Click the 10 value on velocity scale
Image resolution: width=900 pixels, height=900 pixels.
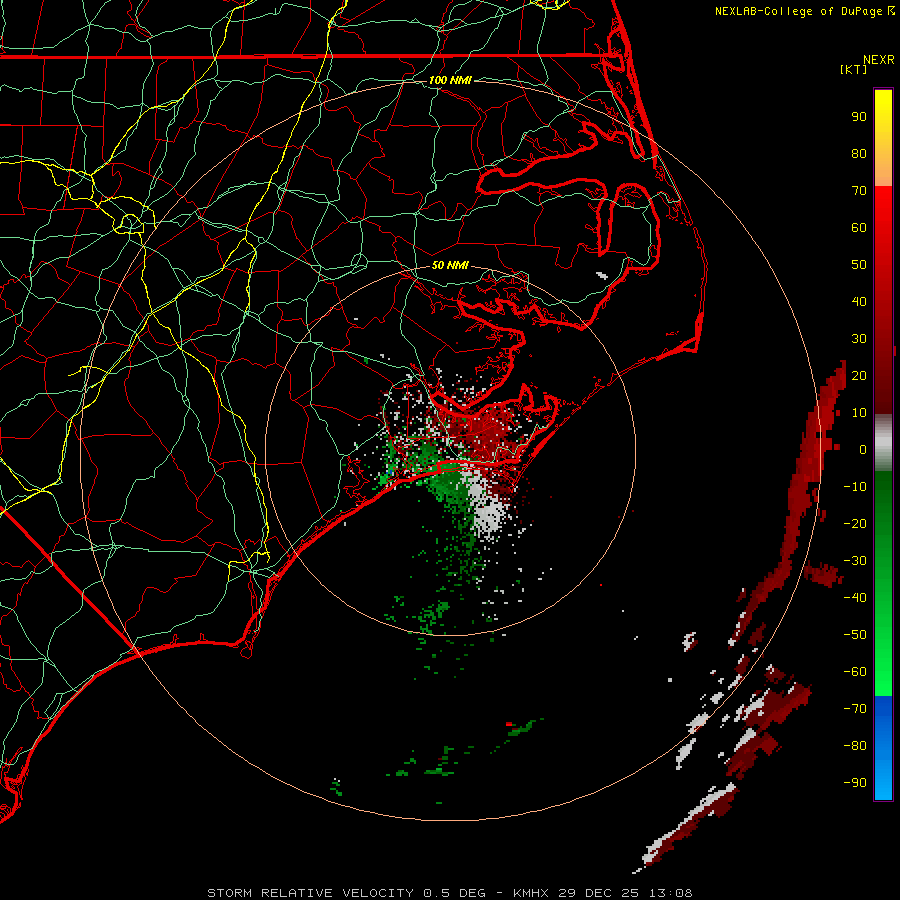859,413
